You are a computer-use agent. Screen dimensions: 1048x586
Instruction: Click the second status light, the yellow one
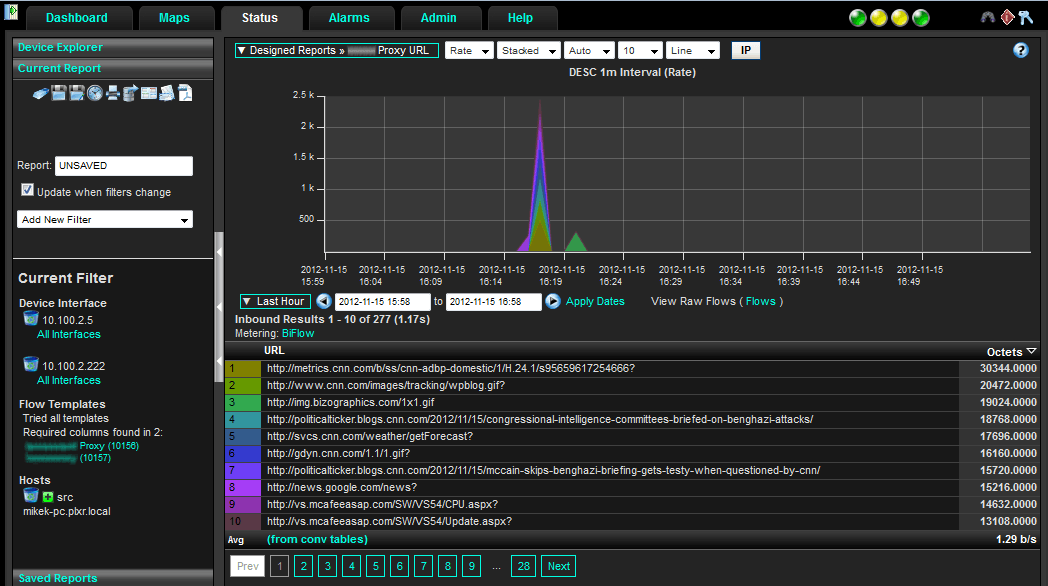(879, 18)
